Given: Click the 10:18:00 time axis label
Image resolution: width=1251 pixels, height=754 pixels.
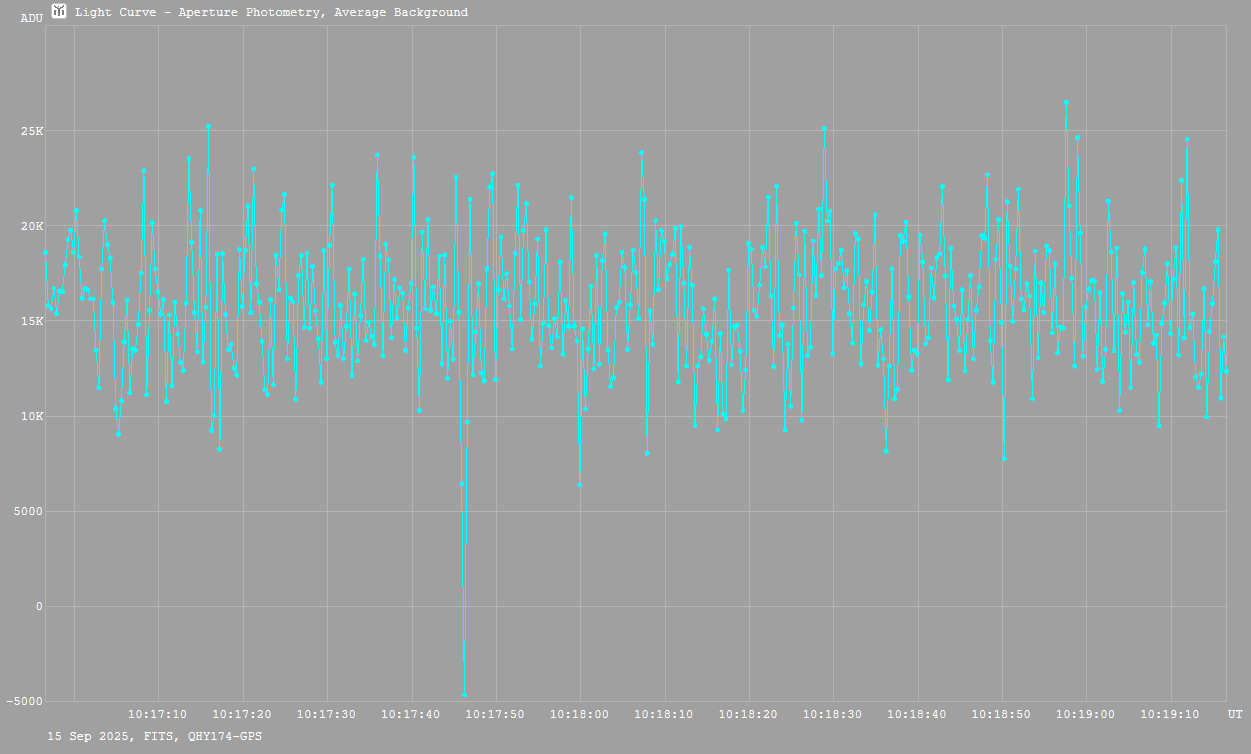Looking at the screenshot, I should tap(580, 714).
